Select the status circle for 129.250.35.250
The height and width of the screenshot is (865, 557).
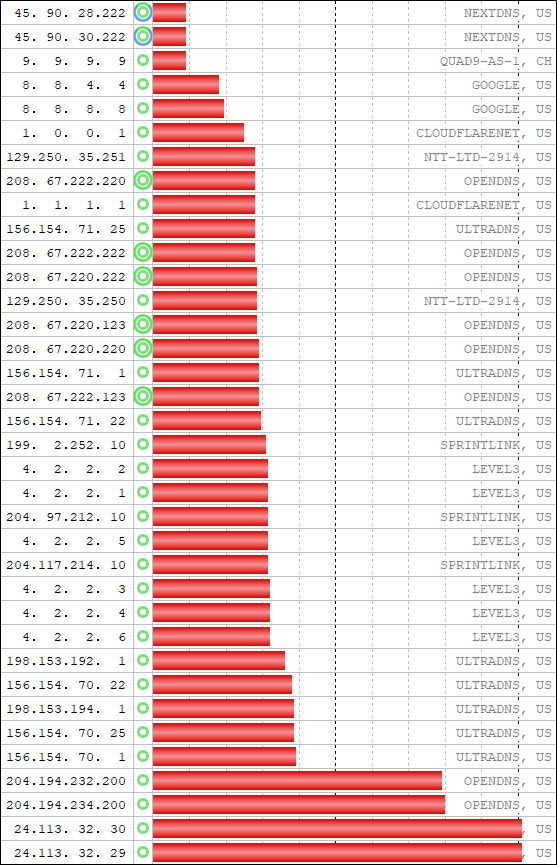tap(143, 300)
